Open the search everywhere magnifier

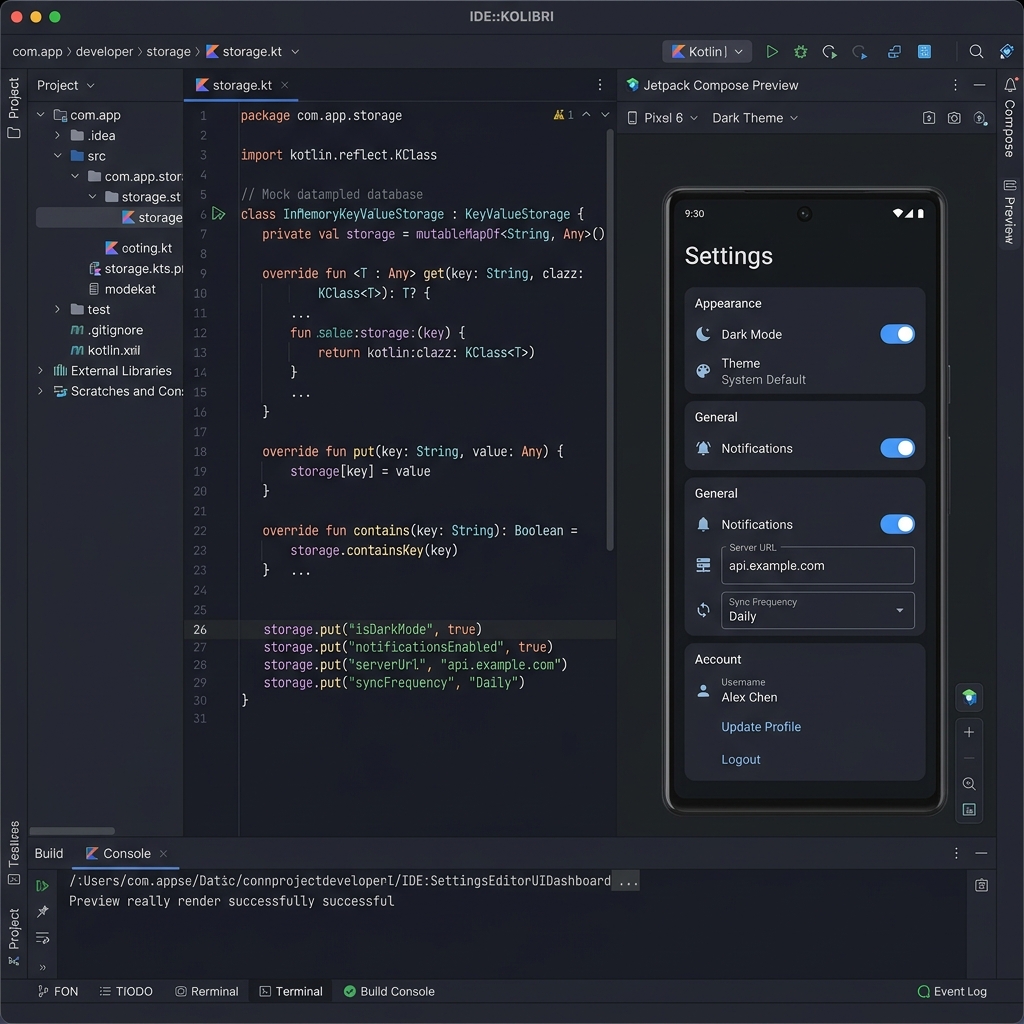(x=976, y=52)
